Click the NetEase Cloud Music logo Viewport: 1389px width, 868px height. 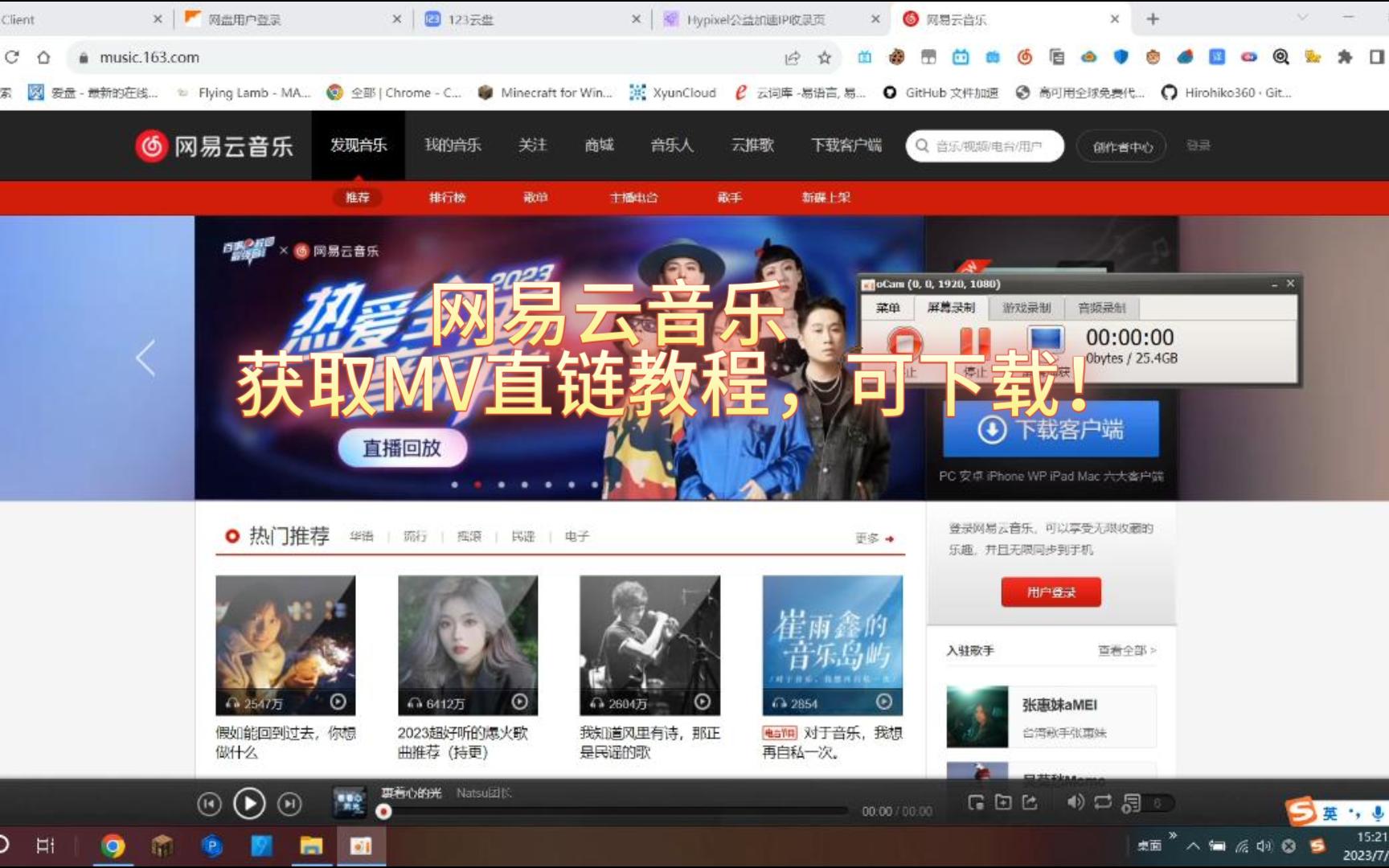215,146
